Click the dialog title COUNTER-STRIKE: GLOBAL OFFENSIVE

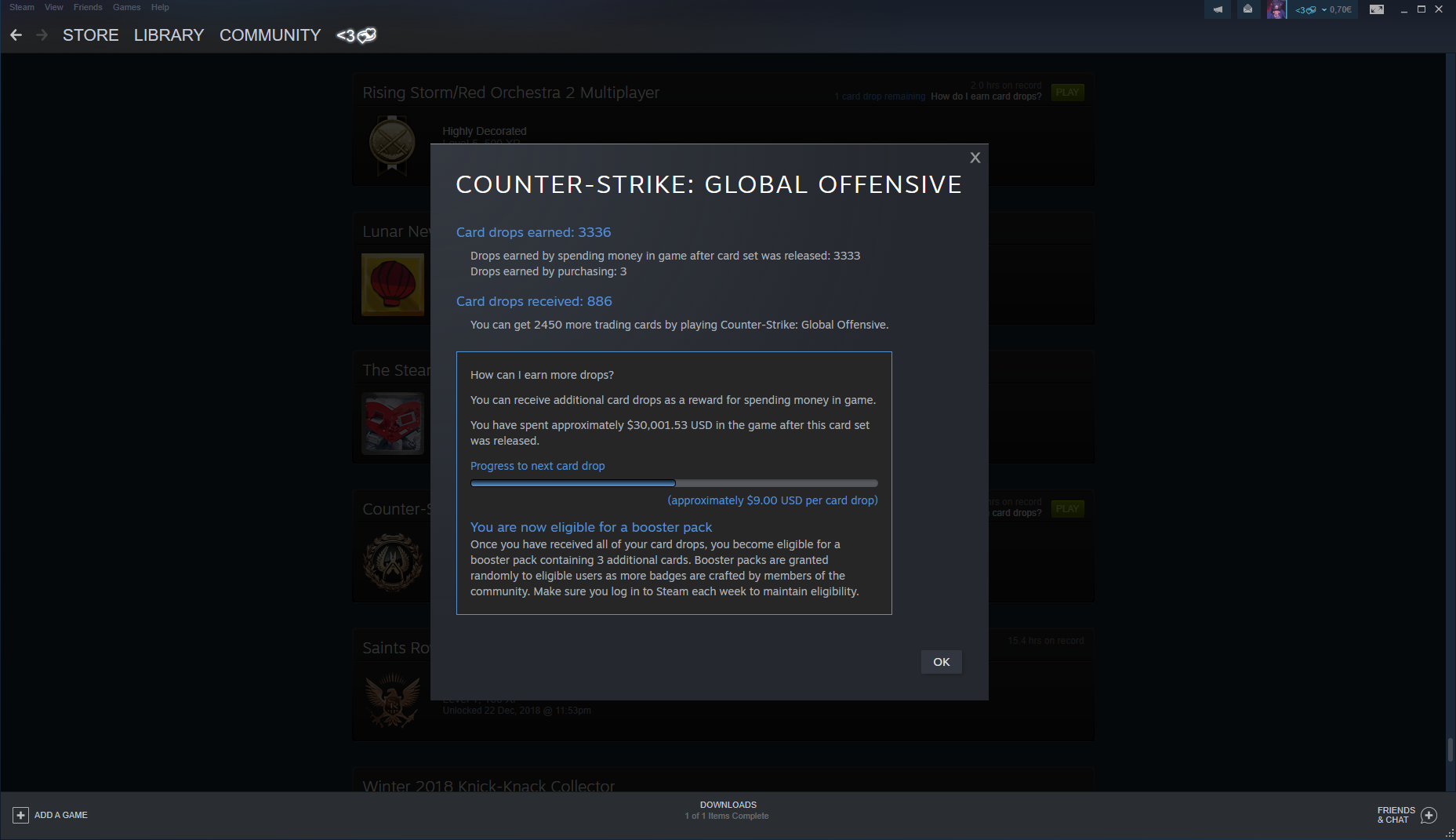pos(709,184)
